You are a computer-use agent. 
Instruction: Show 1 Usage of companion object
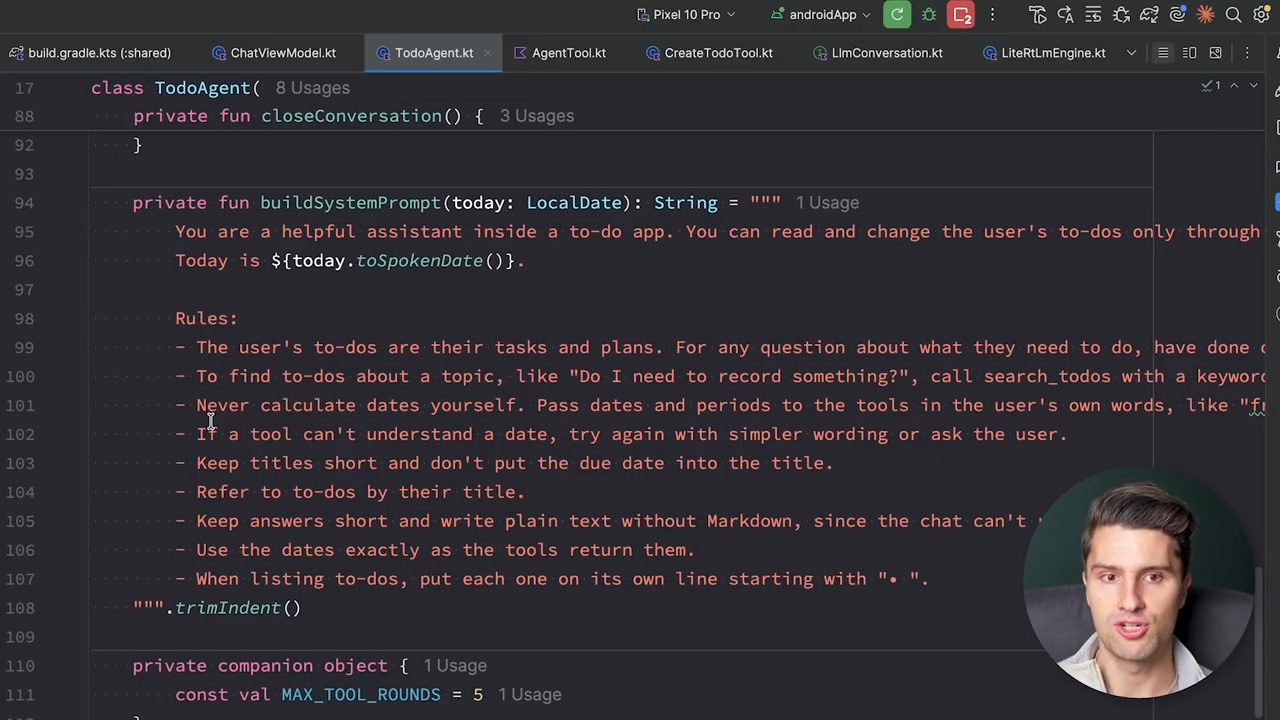454,666
